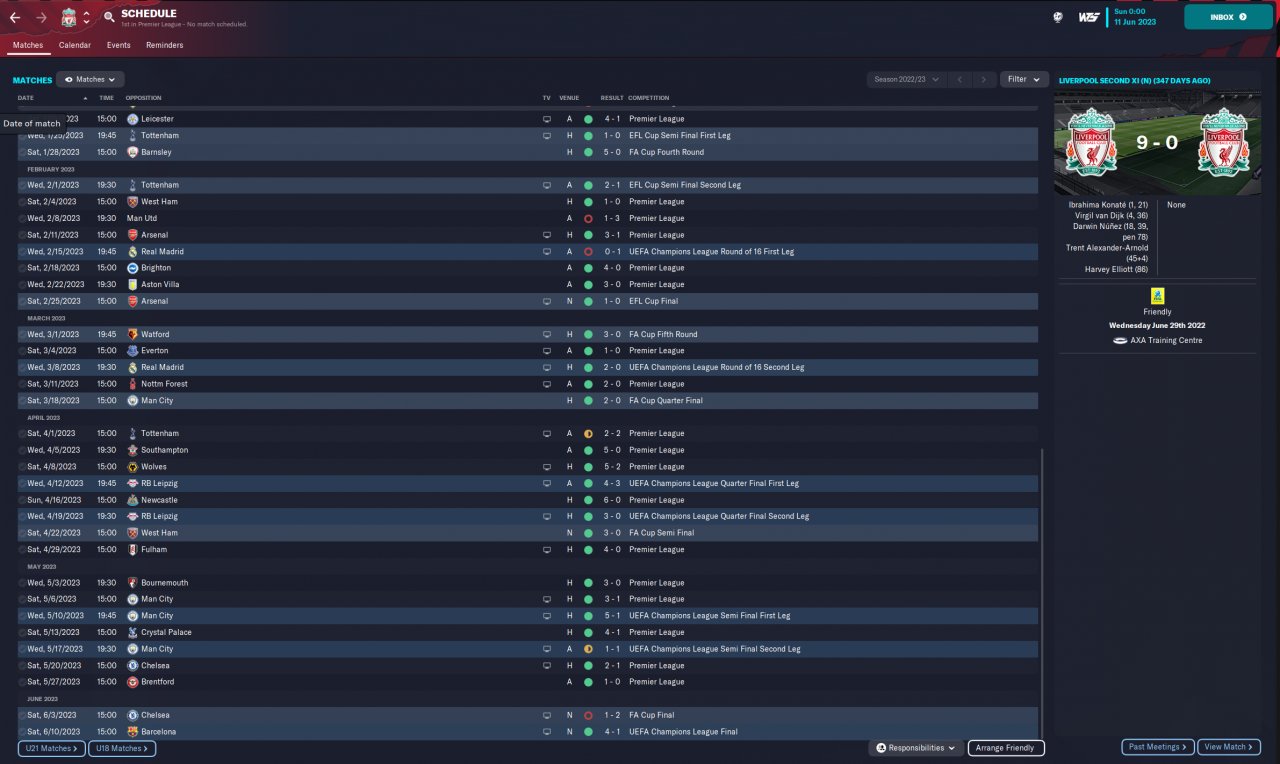Click the Friendly competition logo icon
The height and width of the screenshot is (764, 1280).
point(1157,296)
